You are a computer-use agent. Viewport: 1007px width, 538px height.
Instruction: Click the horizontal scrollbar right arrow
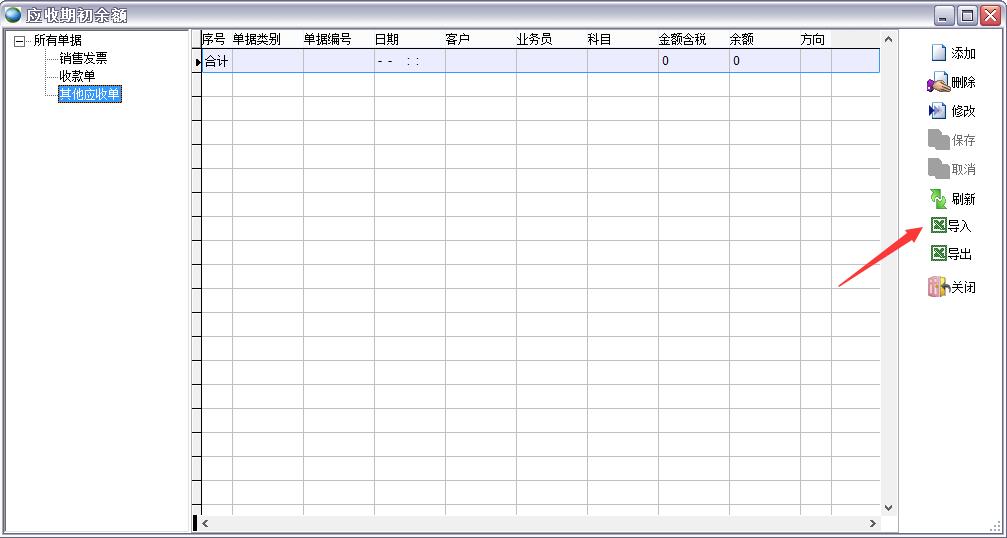(x=872, y=523)
